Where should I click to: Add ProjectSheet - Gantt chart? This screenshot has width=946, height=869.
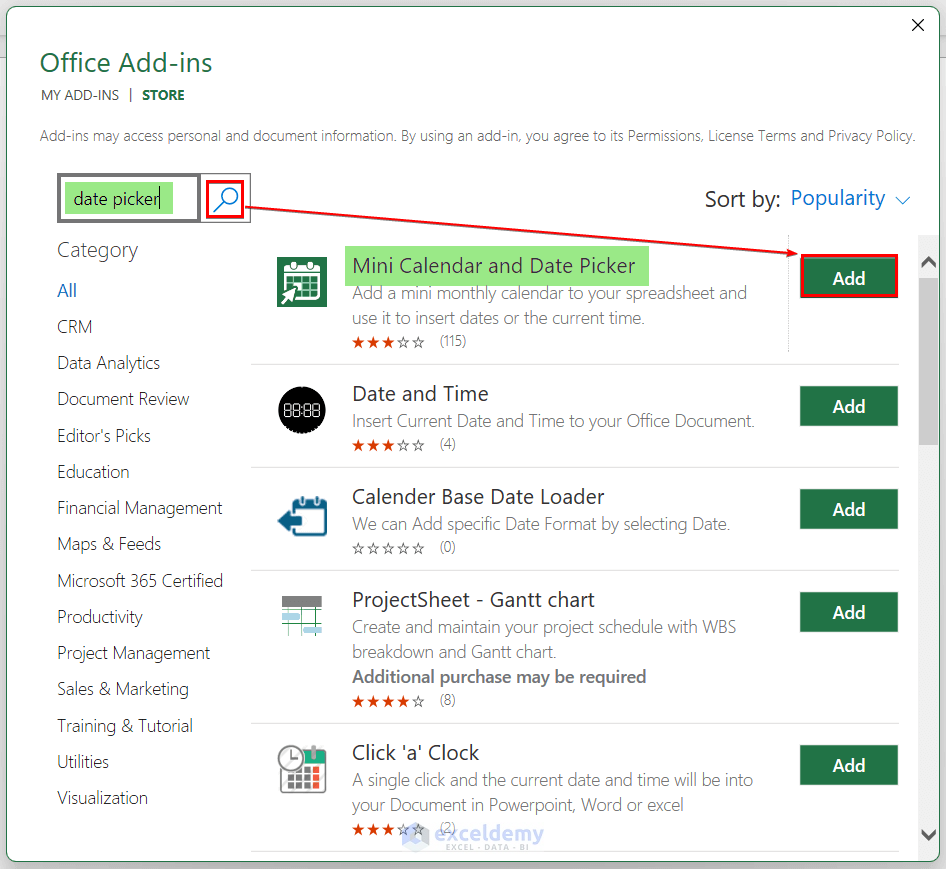click(x=849, y=612)
